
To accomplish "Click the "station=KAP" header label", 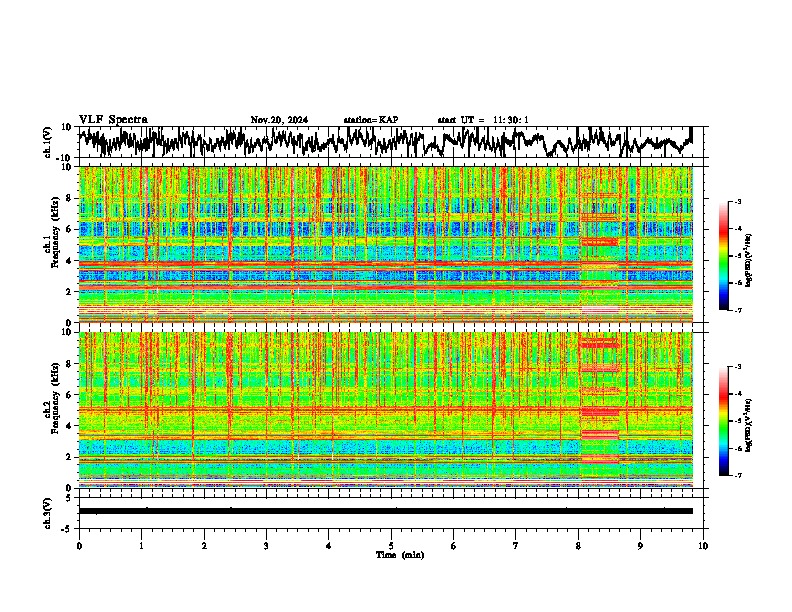I will click(371, 120).
